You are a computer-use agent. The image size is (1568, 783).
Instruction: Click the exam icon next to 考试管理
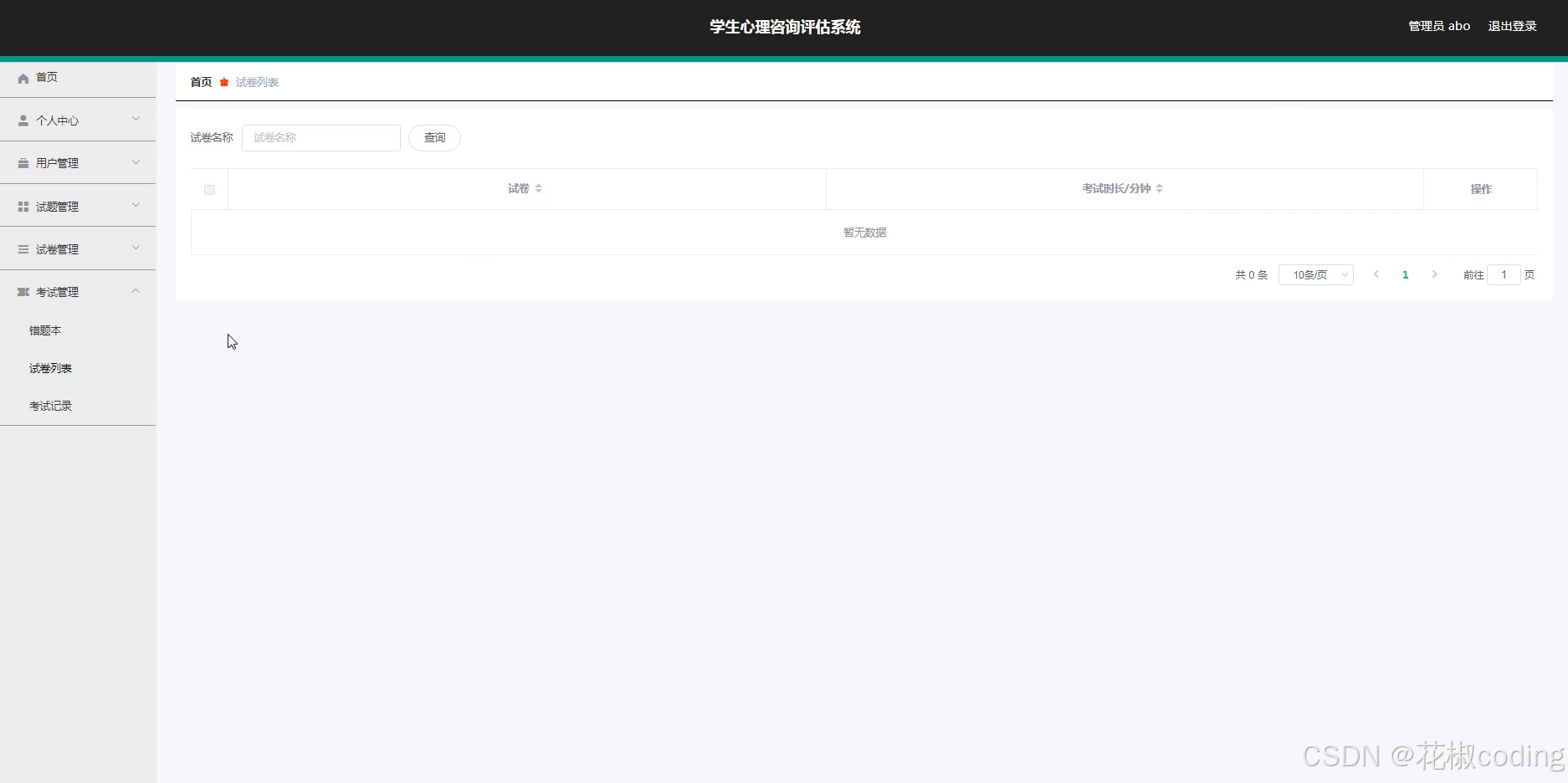23,291
